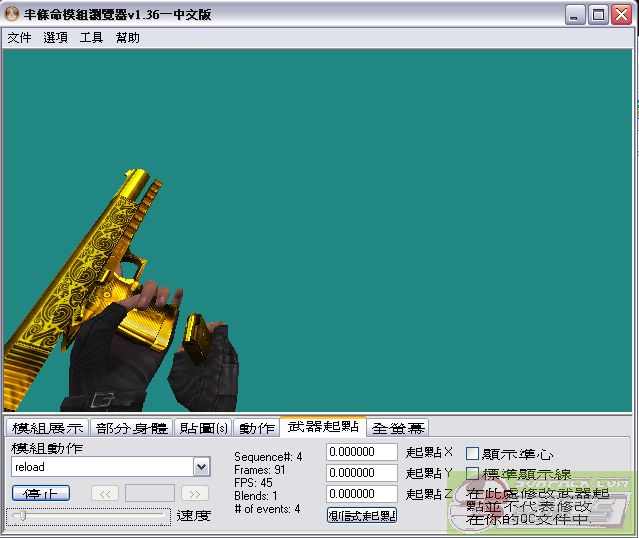Switch to the 部分身體 tab
Viewport: 639px width, 538px height.
[x=132, y=428]
